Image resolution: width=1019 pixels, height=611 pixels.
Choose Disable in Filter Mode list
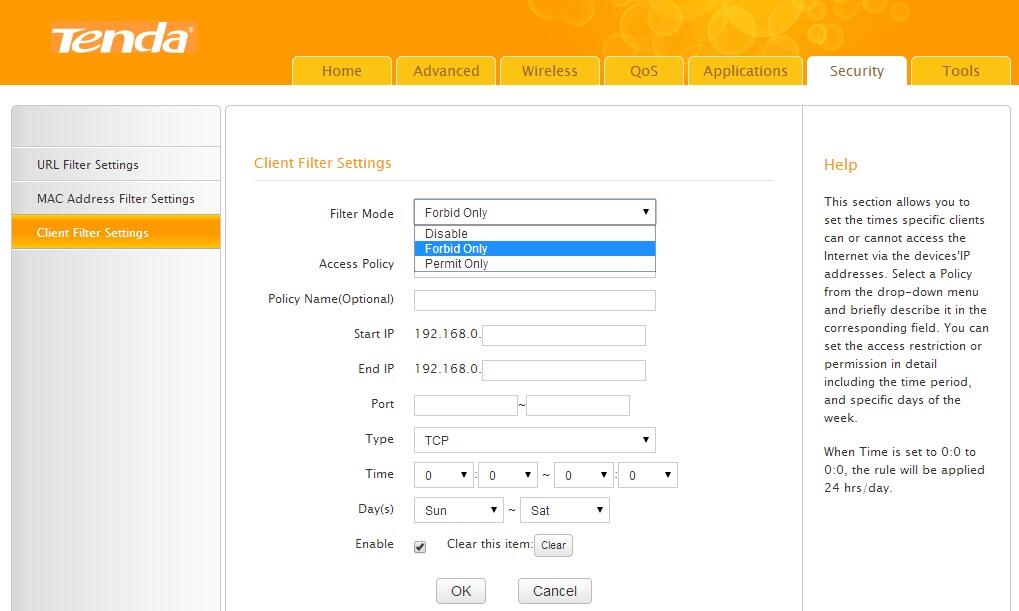click(x=535, y=233)
